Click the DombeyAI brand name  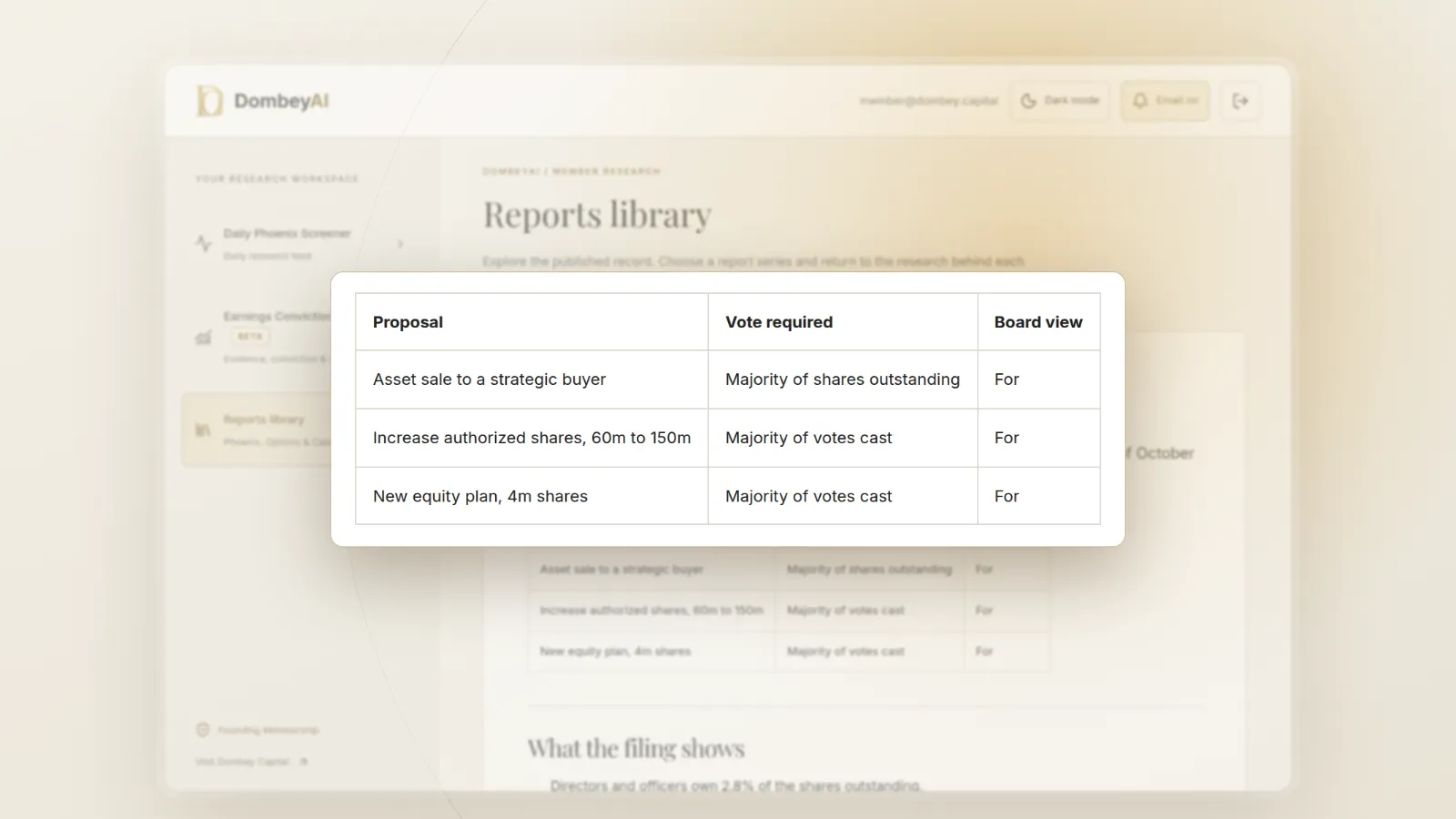pos(281,101)
